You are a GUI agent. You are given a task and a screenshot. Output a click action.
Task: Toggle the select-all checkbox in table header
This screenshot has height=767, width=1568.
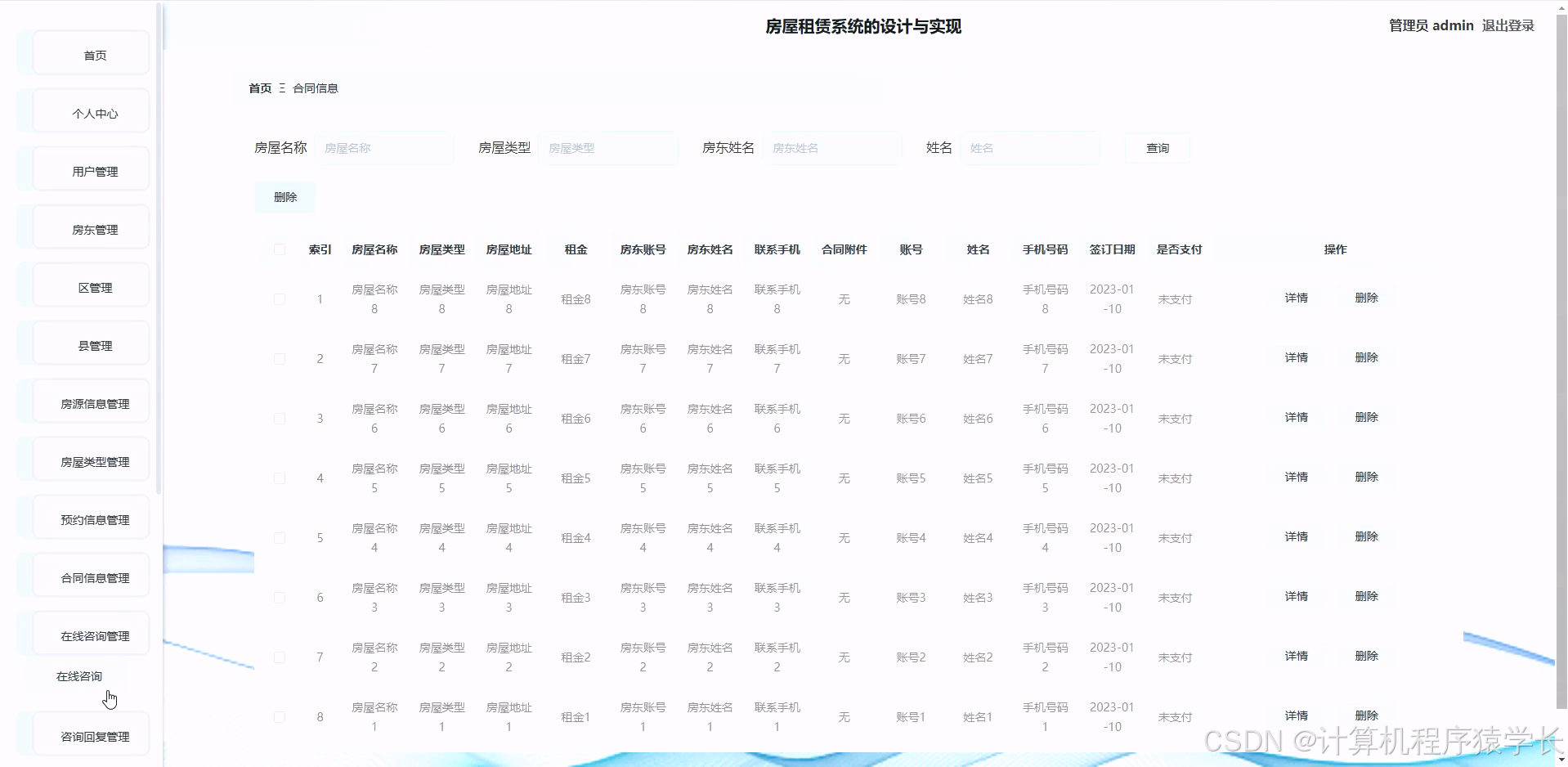click(x=280, y=249)
